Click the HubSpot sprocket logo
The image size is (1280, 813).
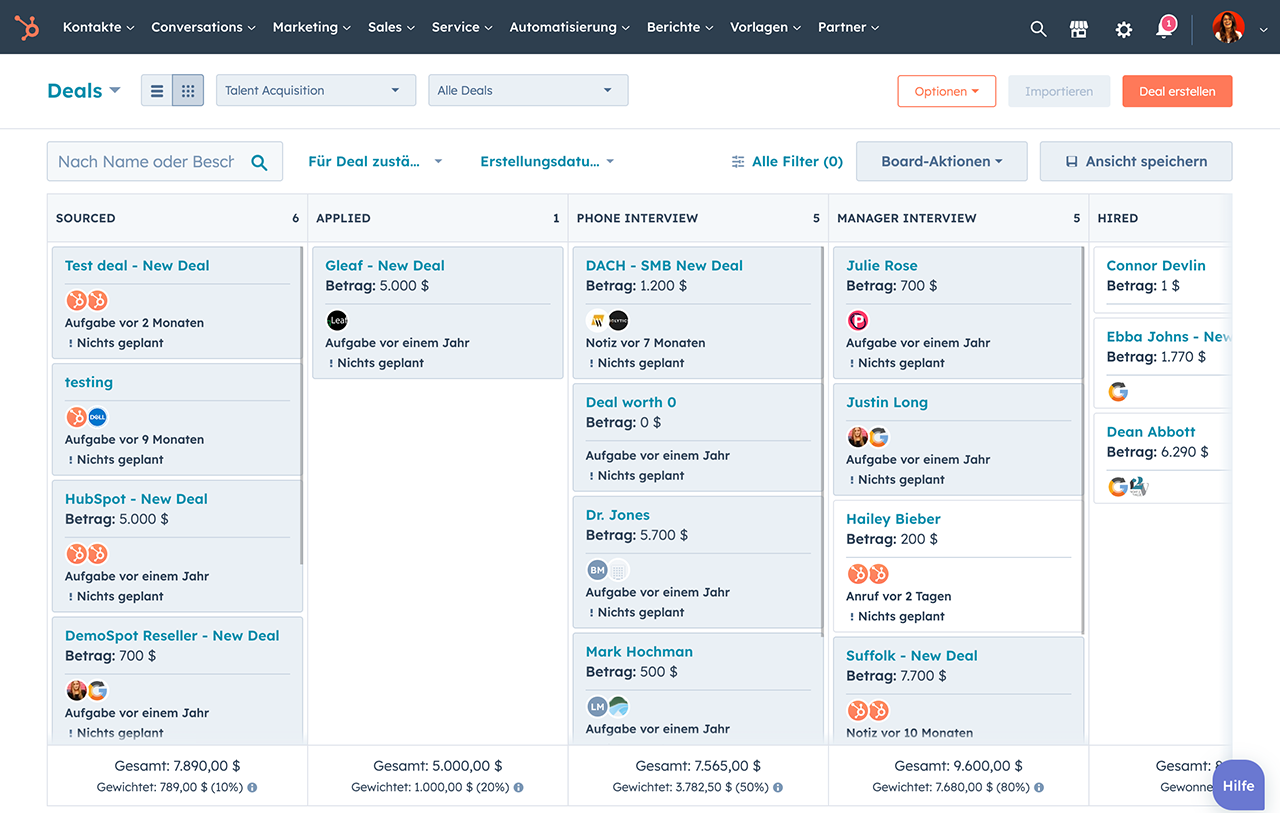point(27,28)
